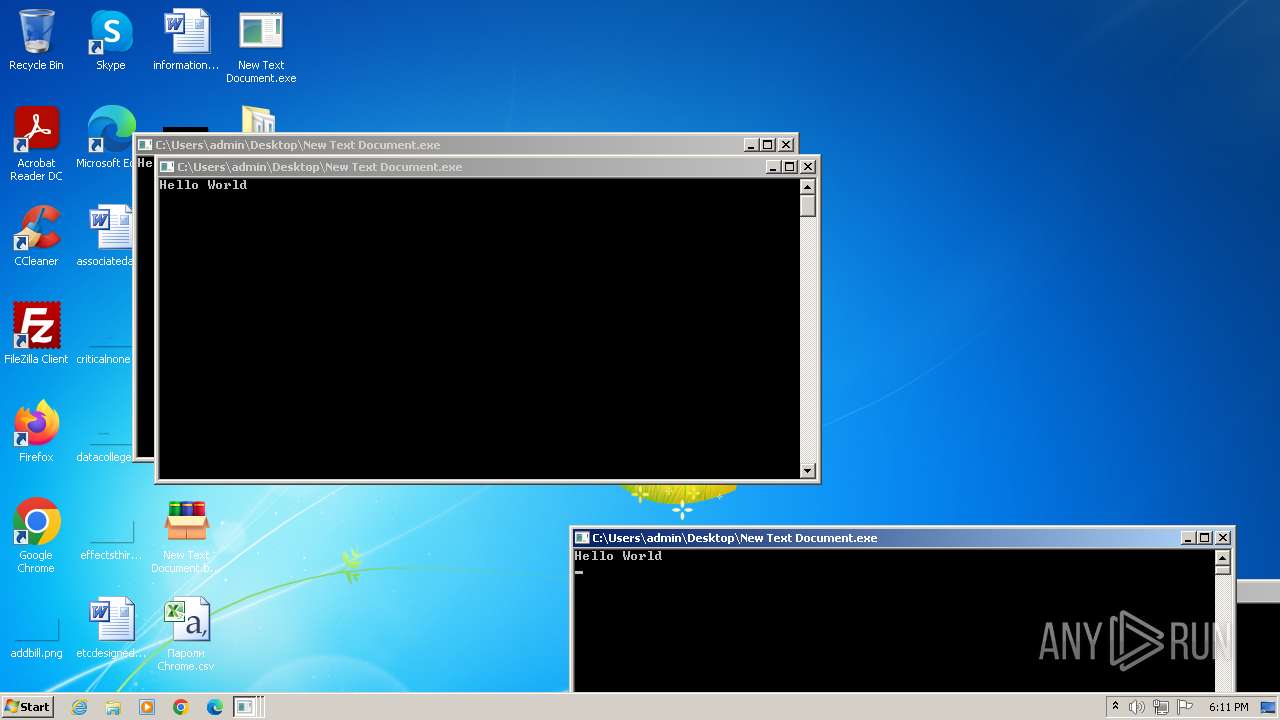Open system menu icon of middle console
Image resolution: width=1280 pixels, height=720 pixels.
[x=167, y=167]
